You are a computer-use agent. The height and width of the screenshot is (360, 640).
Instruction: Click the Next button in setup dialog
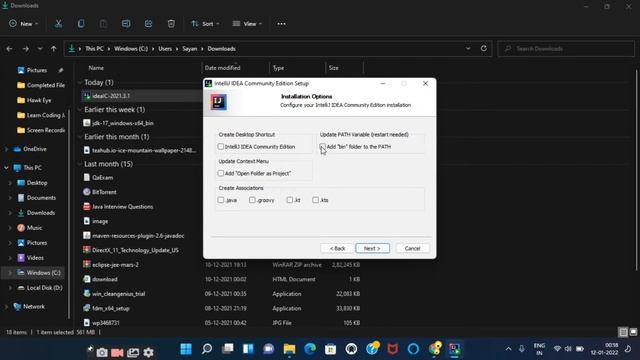point(372,248)
